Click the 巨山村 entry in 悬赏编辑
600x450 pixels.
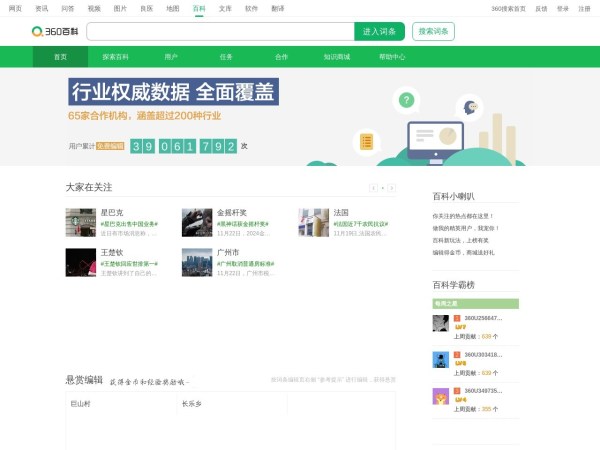[80, 403]
